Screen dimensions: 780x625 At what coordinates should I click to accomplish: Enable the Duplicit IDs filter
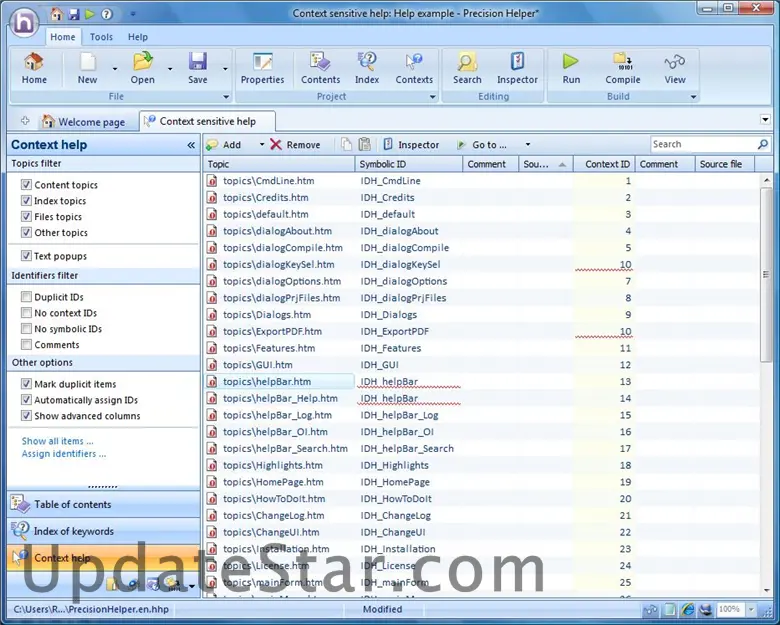tap(26, 297)
